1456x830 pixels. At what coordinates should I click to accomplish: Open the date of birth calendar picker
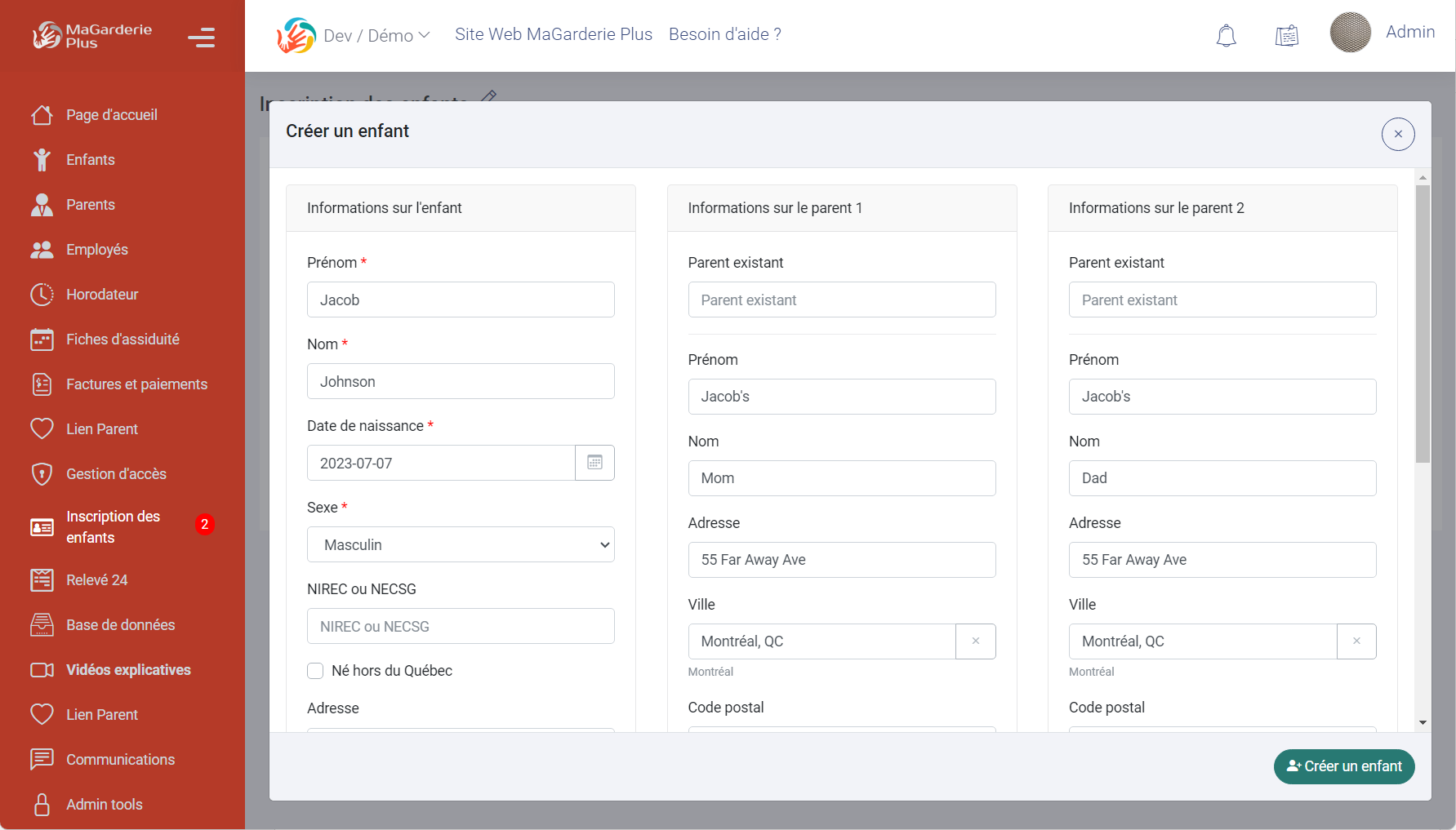(x=594, y=463)
